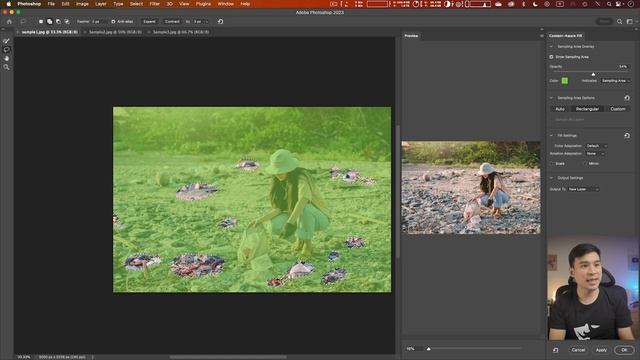The height and width of the screenshot is (360, 640).
Task: Open the Search icon in options bar
Action: (619, 21)
